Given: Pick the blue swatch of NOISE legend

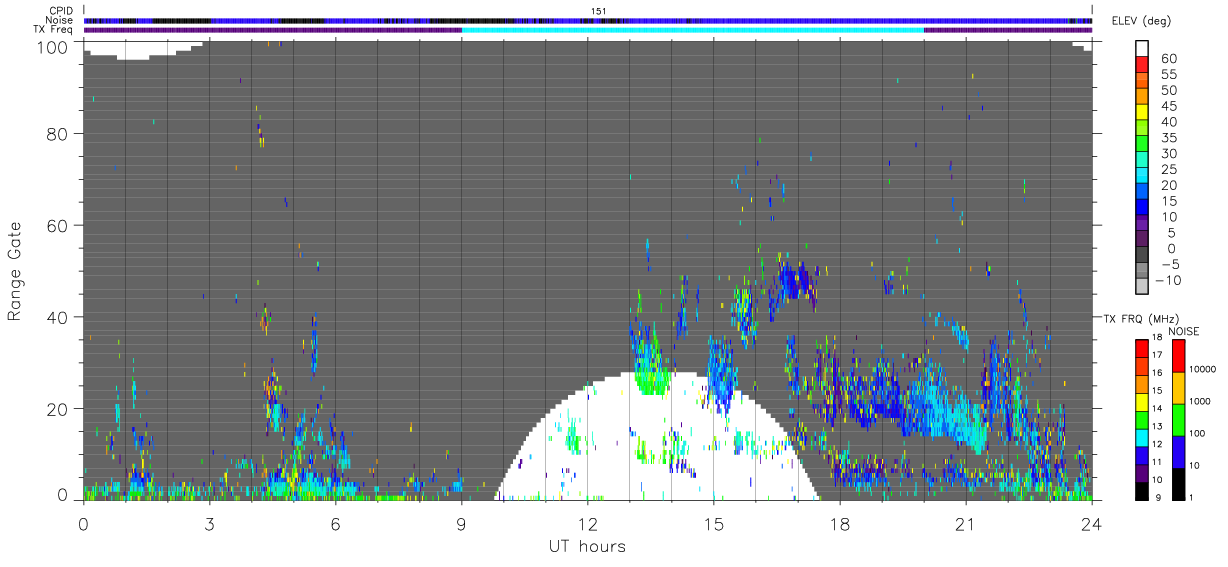Looking at the screenshot, I should 1178,452.
